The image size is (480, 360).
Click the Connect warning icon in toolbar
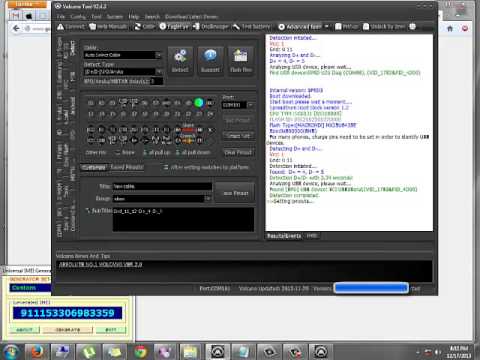click(x=60, y=27)
